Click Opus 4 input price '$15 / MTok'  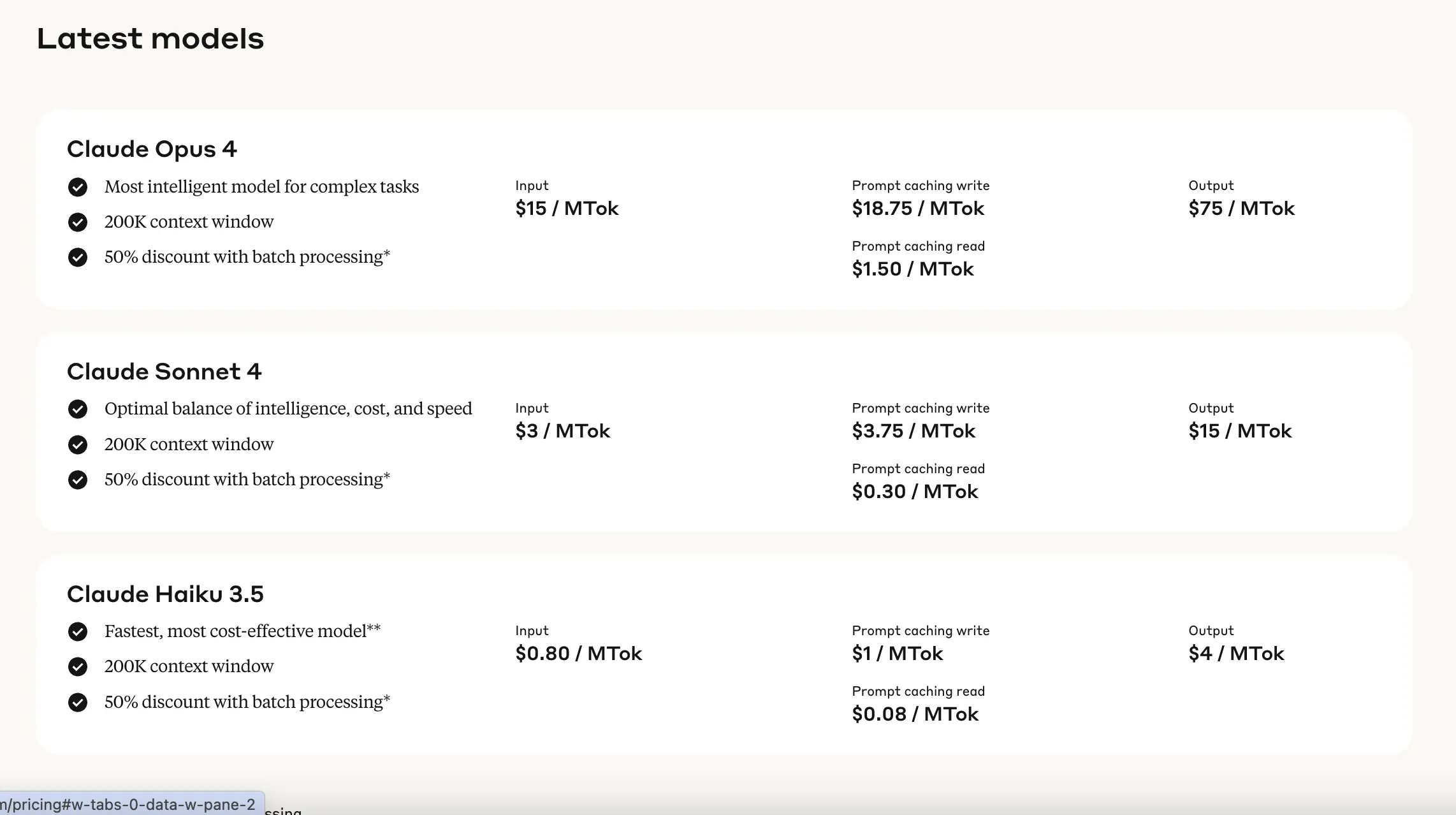[567, 208]
